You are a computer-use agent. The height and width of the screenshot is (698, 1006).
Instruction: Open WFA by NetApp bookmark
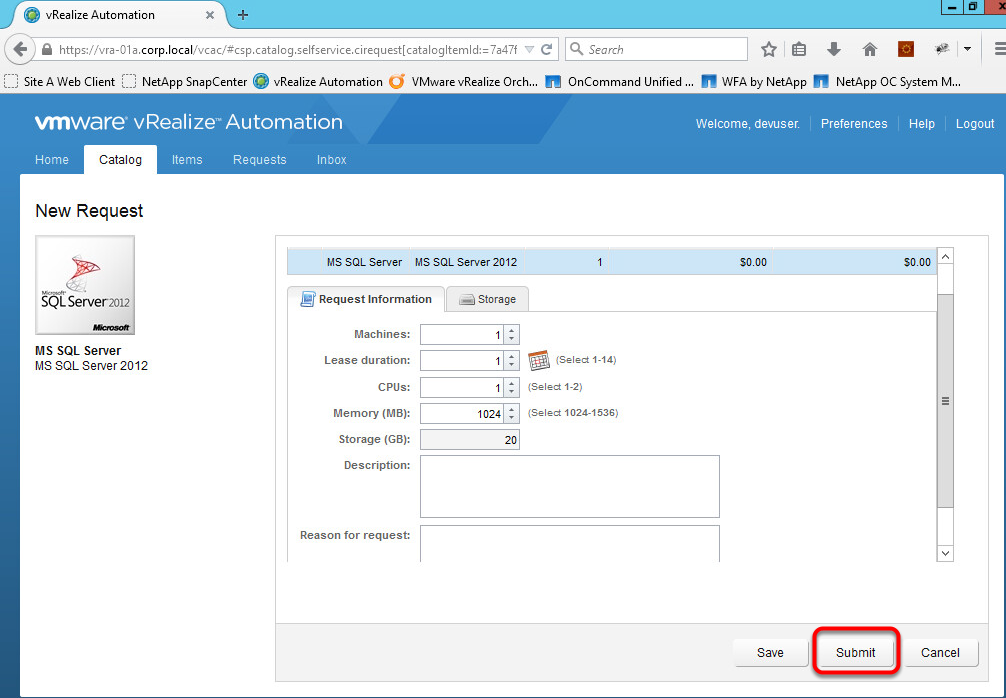coord(754,81)
